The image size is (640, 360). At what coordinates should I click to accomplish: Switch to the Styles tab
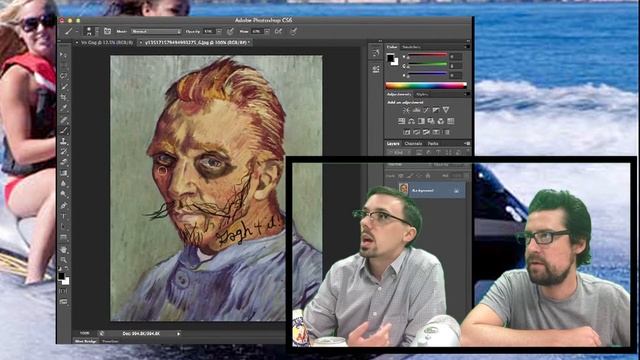pos(422,94)
